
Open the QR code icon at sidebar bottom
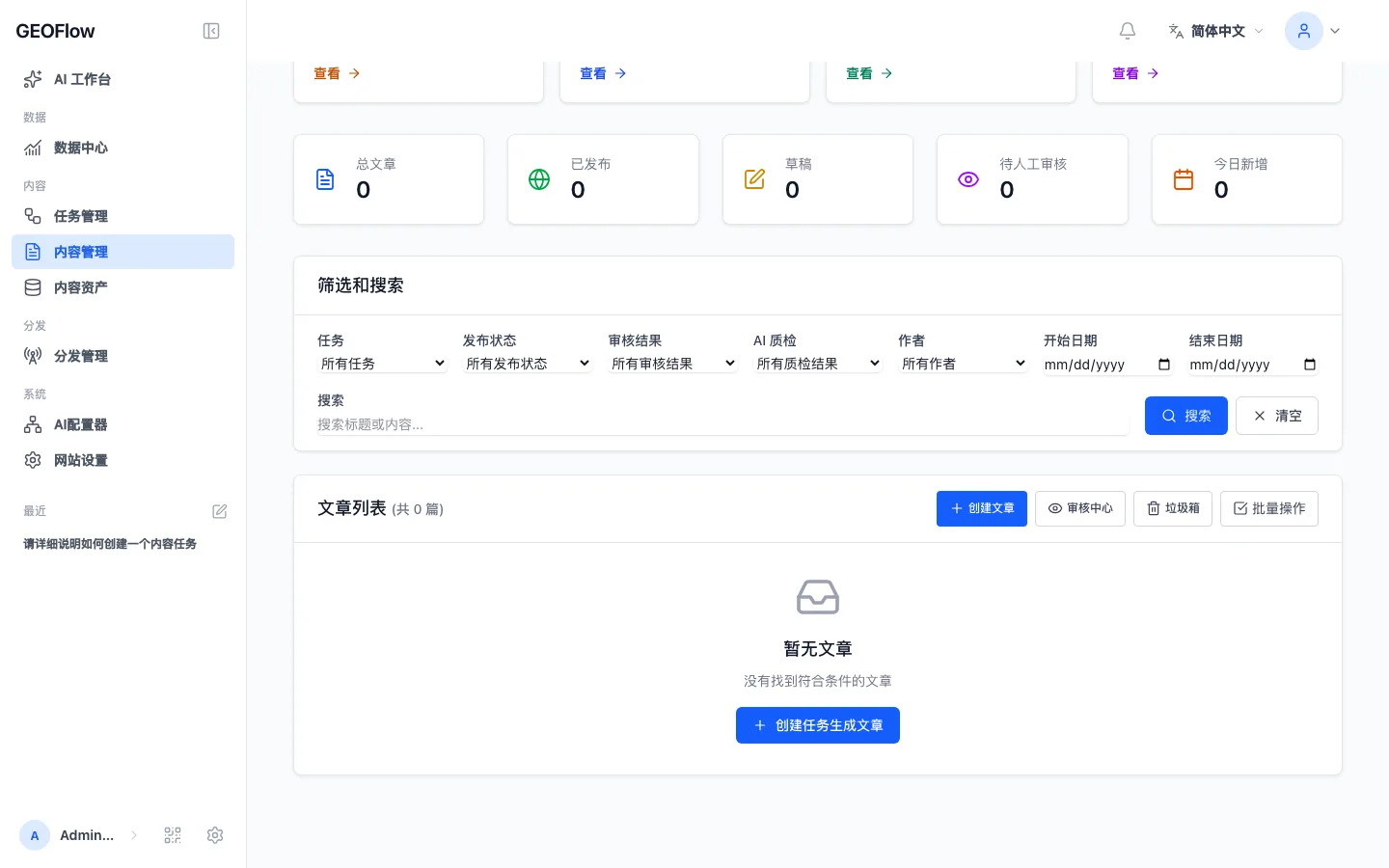pos(173,835)
